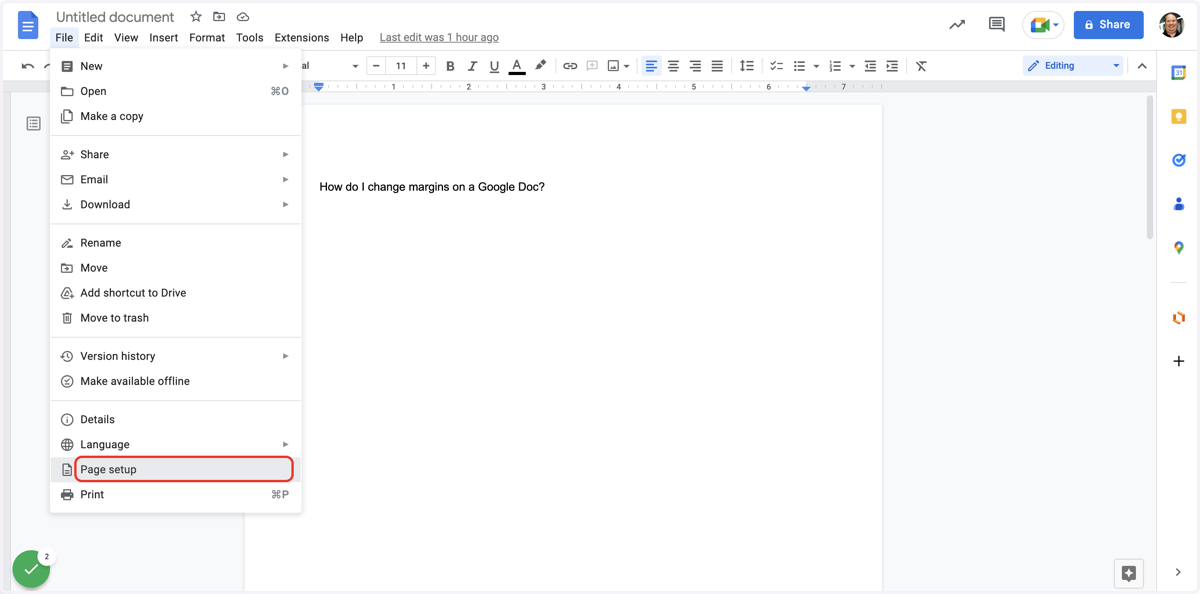Click the blue Share button
Image resolution: width=1200 pixels, height=594 pixels.
click(1108, 25)
